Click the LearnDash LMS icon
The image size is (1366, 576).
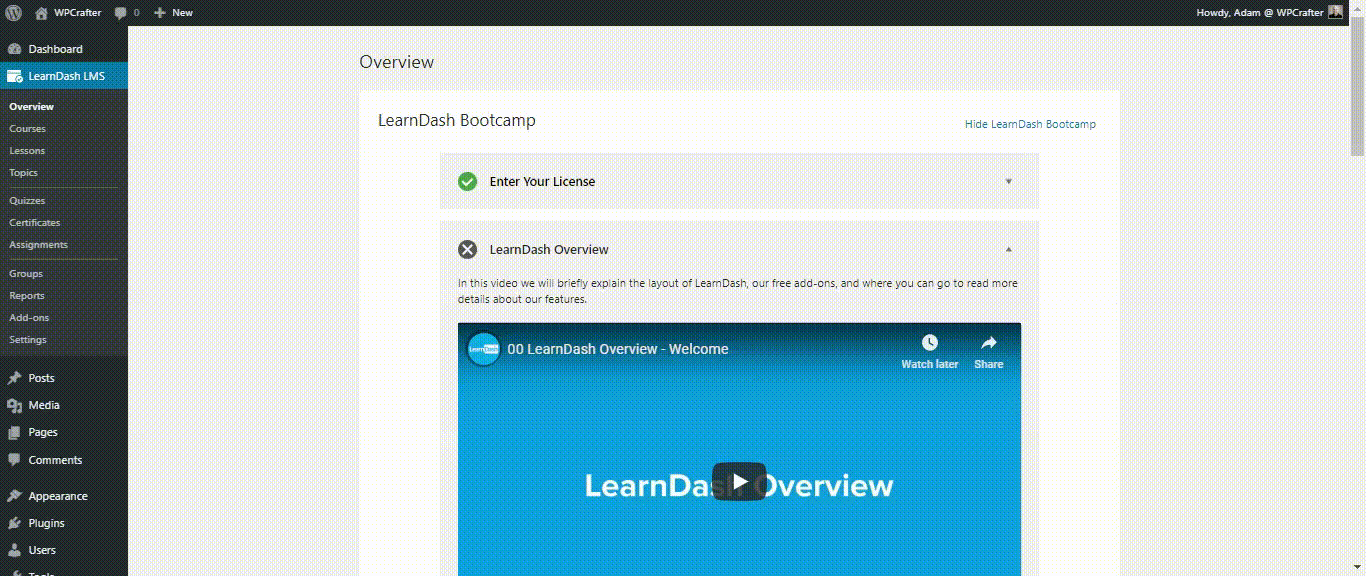(14, 76)
